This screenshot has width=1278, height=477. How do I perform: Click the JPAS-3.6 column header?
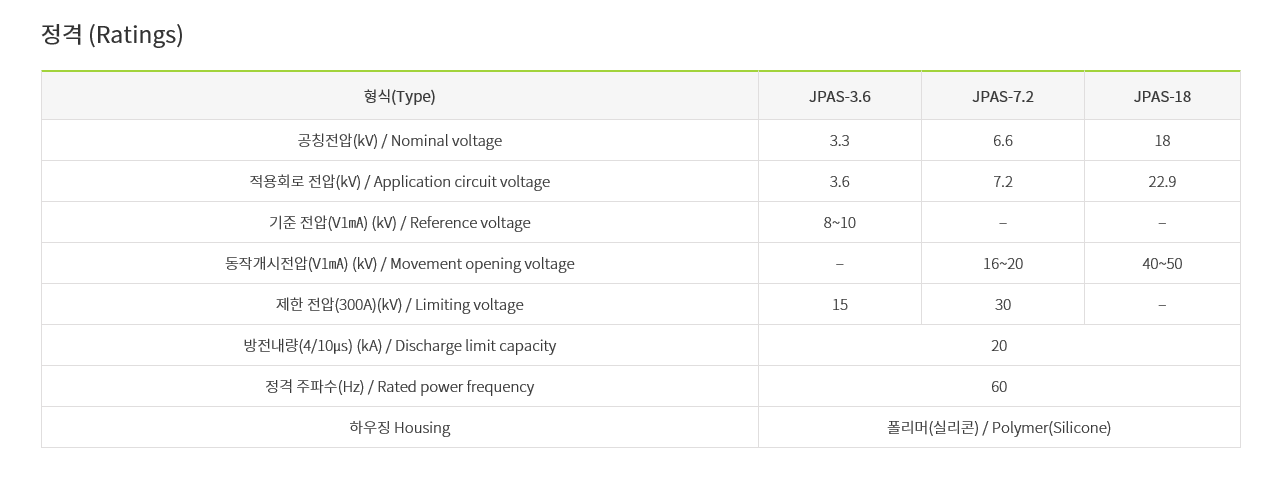point(839,97)
